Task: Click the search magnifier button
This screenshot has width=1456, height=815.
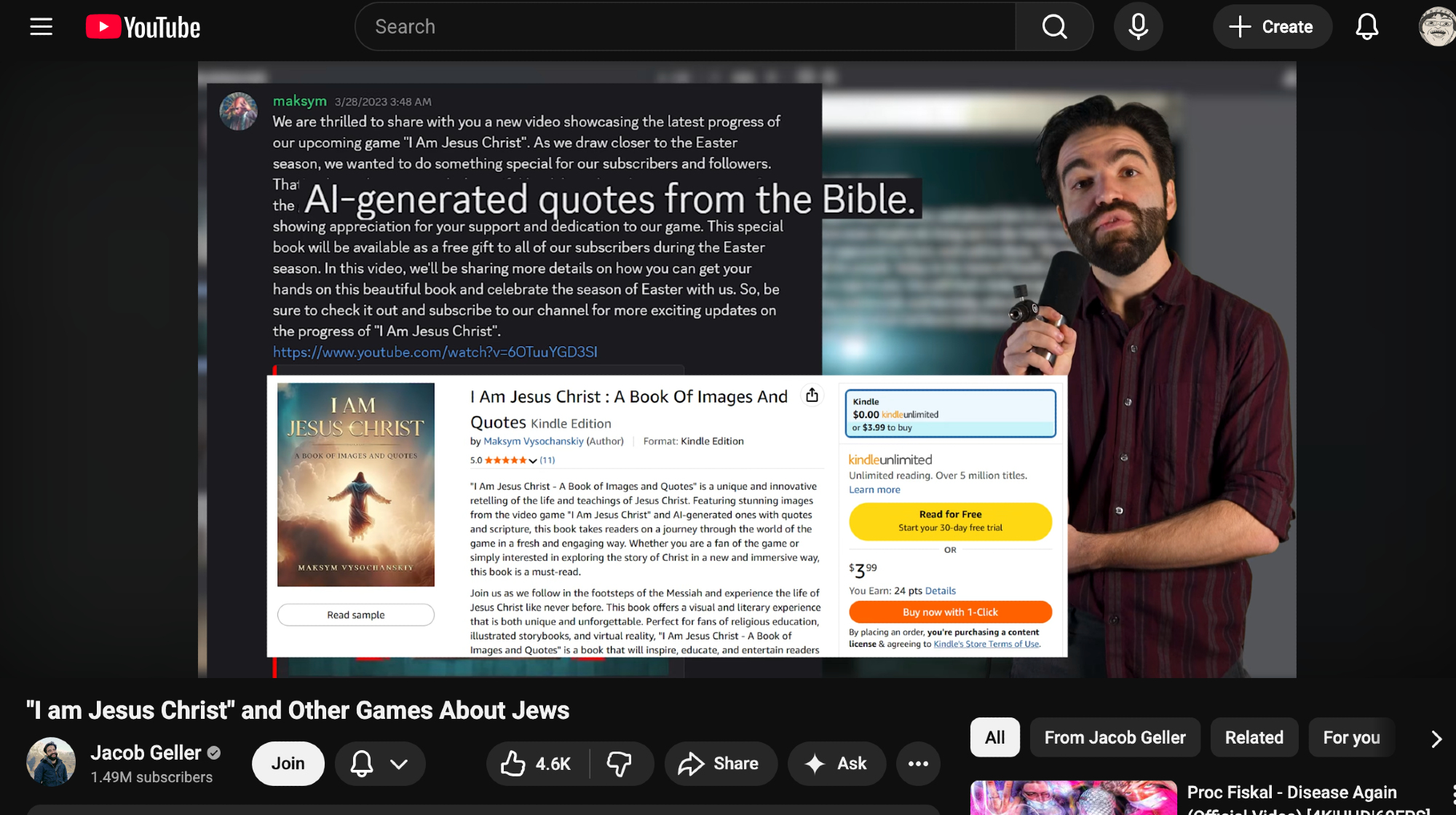Action: (1054, 27)
